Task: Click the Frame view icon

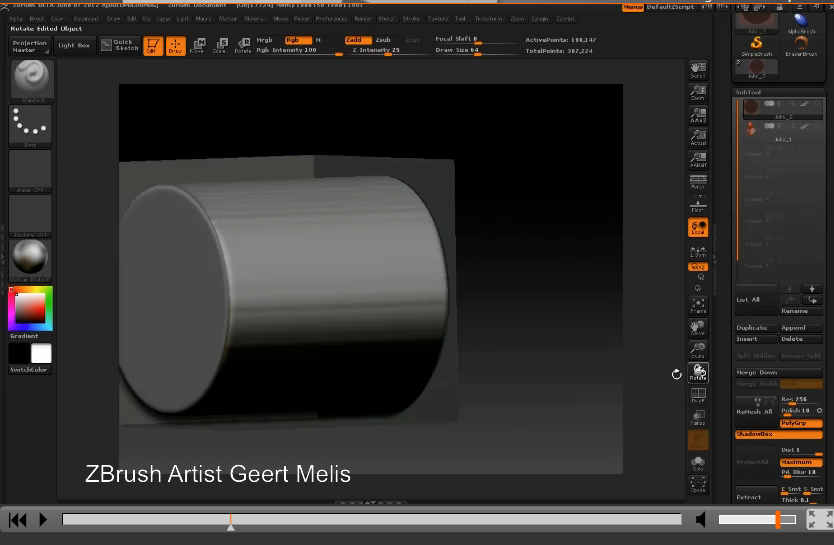Action: click(698, 305)
